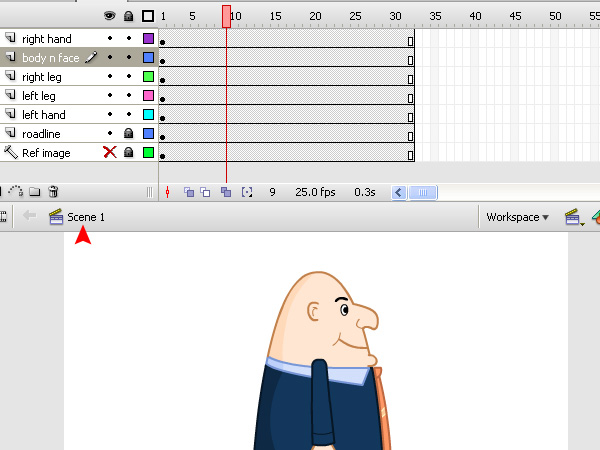
Task: Click frame 20 on the timeline ruler
Action: tap(315, 16)
